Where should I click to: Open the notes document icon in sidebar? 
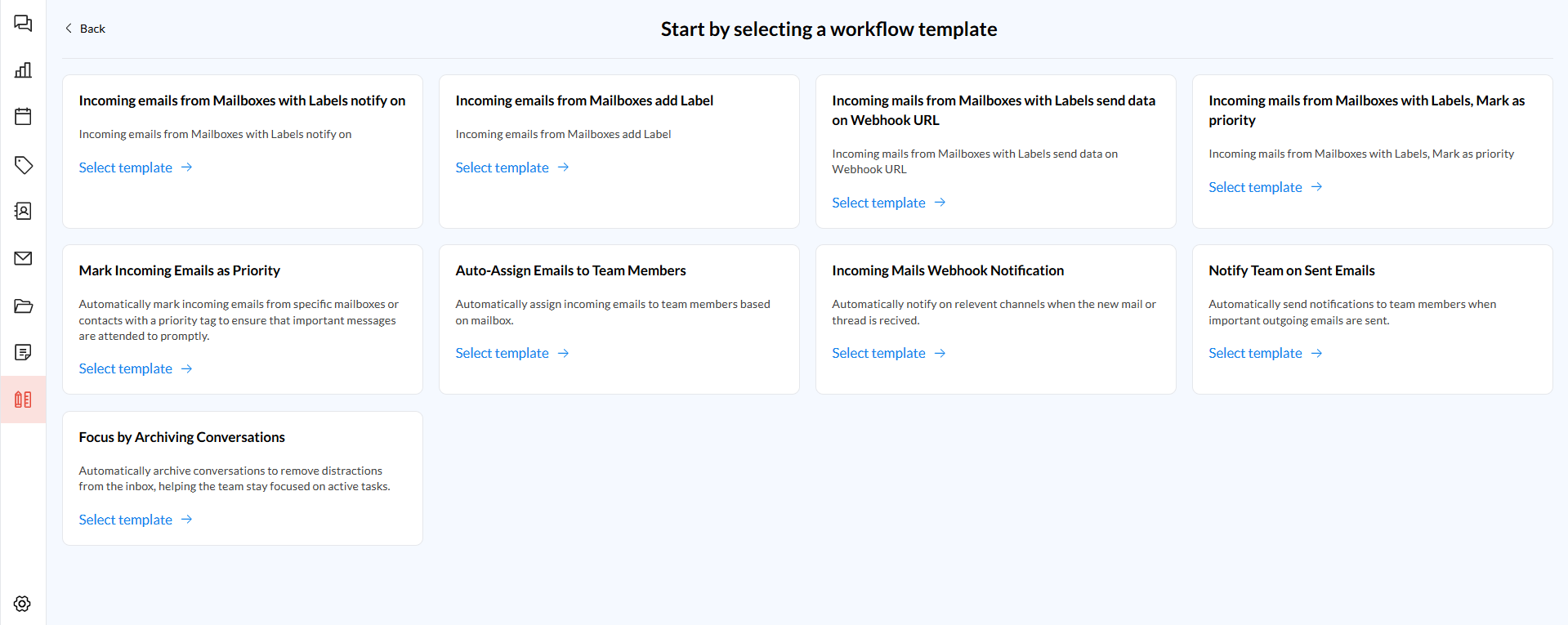pos(23,352)
